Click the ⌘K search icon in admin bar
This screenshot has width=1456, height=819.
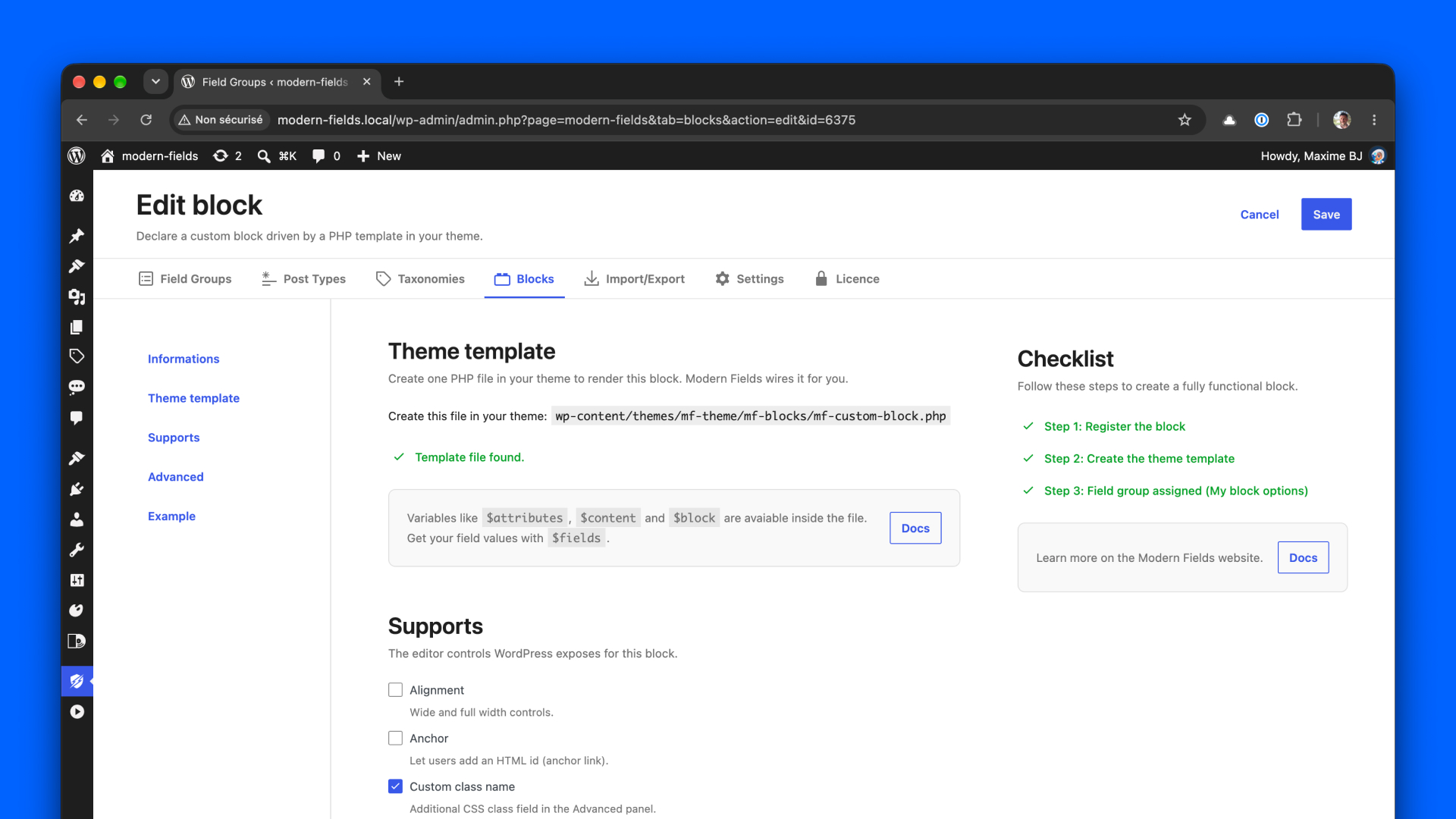[x=277, y=155]
